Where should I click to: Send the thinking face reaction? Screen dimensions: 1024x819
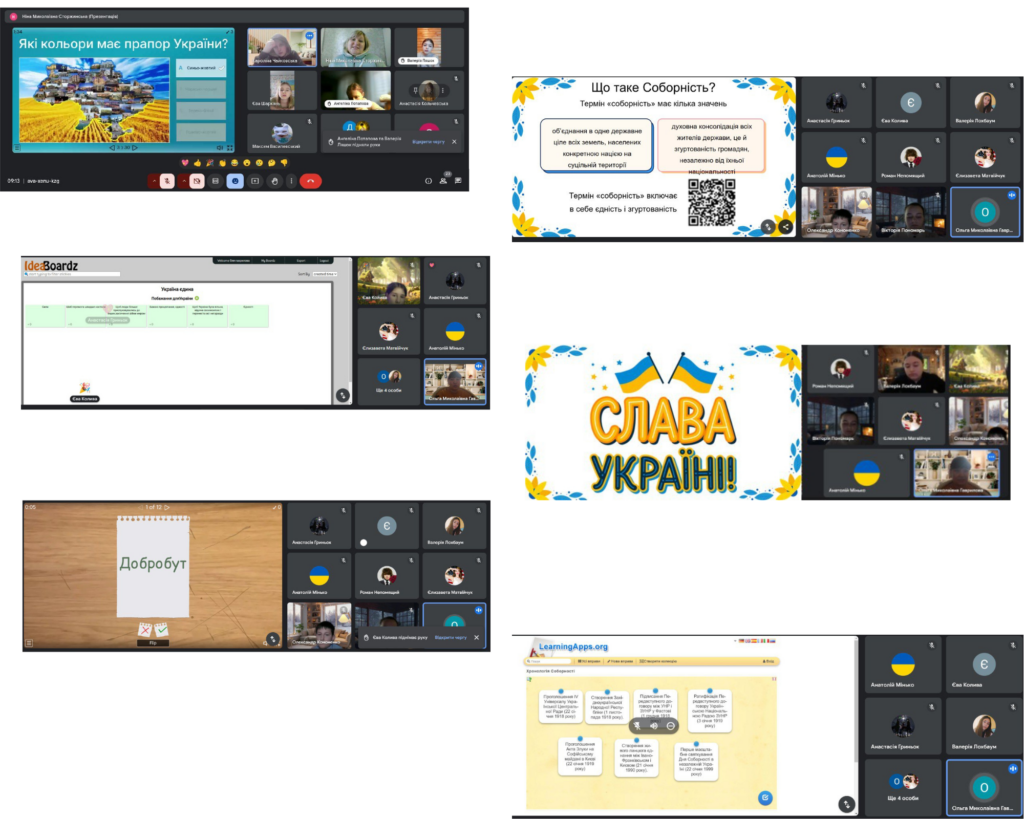pyautogui.click(x=272, y=163)
